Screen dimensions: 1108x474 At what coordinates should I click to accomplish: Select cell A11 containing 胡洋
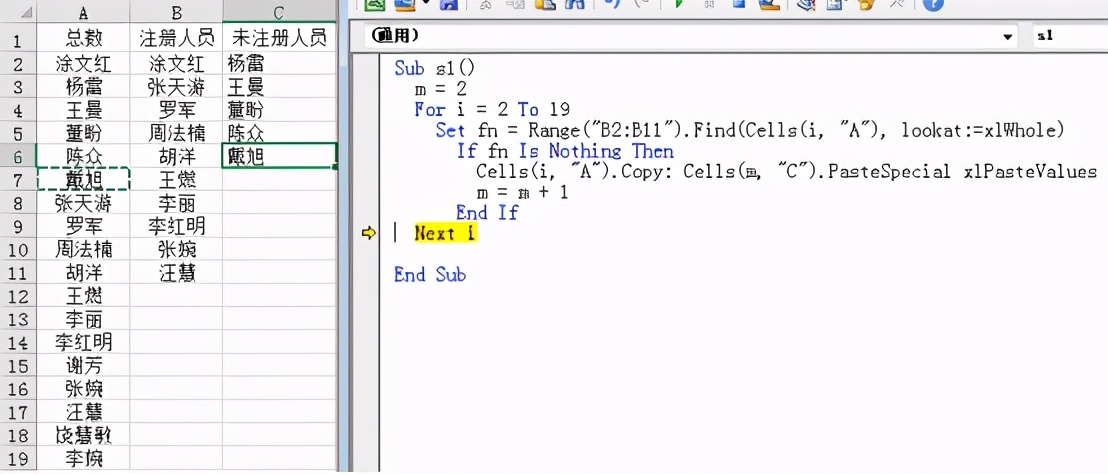tap(83, 273)
